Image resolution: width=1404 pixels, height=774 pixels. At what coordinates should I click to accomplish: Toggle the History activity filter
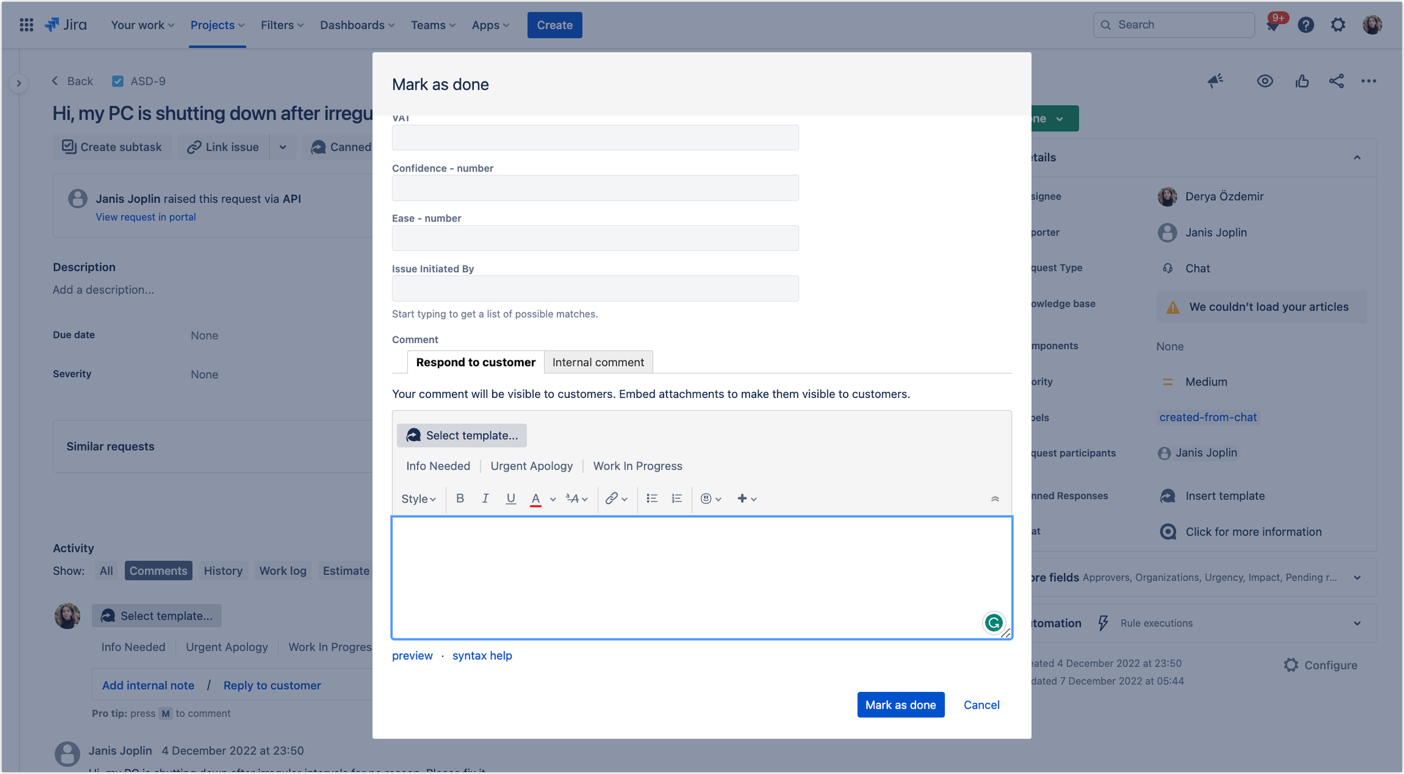(222, 570)
